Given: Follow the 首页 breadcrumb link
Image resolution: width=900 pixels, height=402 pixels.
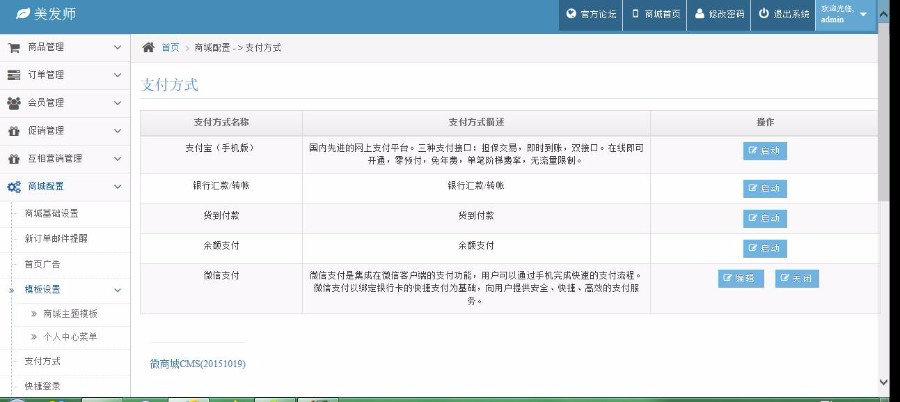Looking at the screenshot, I should tap(170, 48).
